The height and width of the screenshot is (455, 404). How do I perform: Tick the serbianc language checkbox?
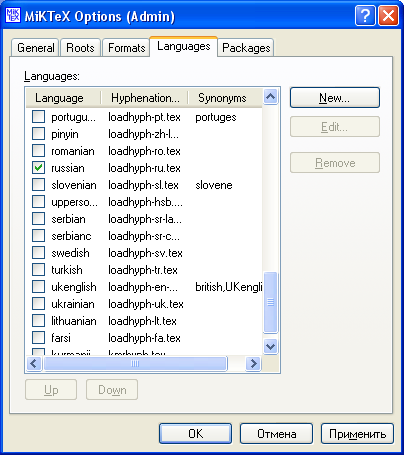[38, 236]
